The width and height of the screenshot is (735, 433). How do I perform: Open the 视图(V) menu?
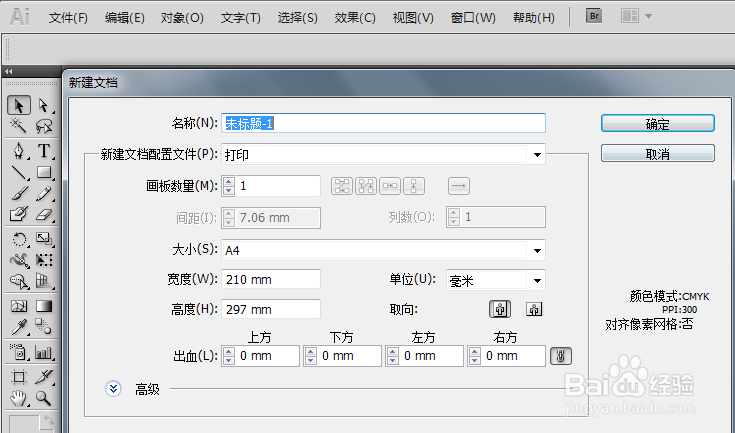[x=413, y=18]
